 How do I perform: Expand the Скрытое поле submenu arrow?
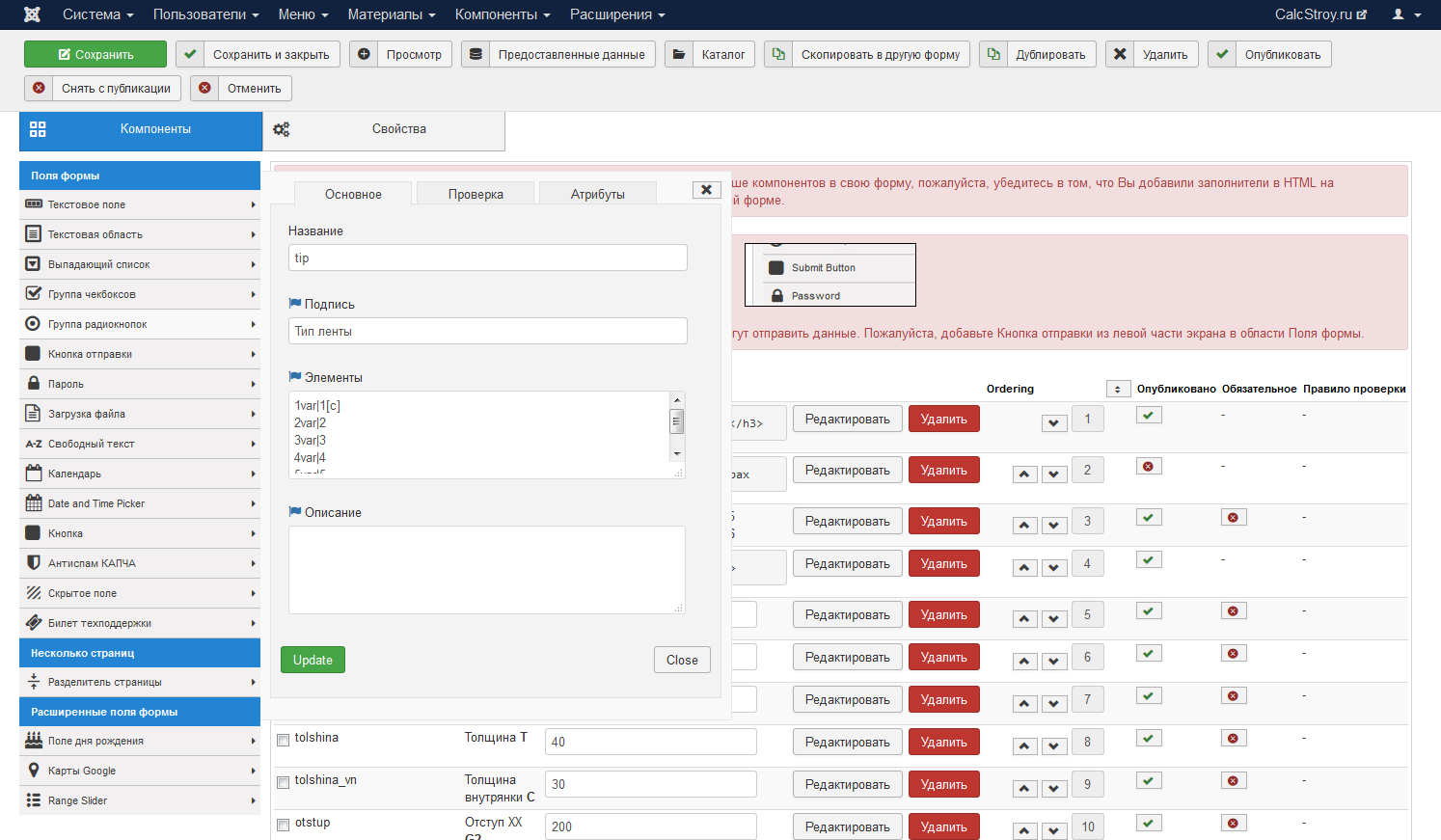pos(254,593)
